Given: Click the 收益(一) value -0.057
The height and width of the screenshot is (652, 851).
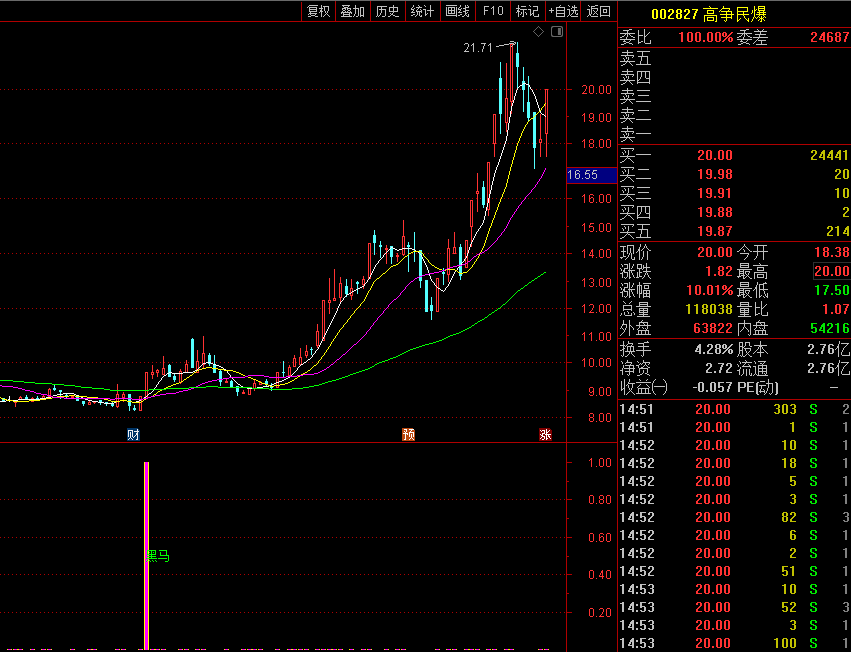Looking at the screenshot, I should [712, 388].
